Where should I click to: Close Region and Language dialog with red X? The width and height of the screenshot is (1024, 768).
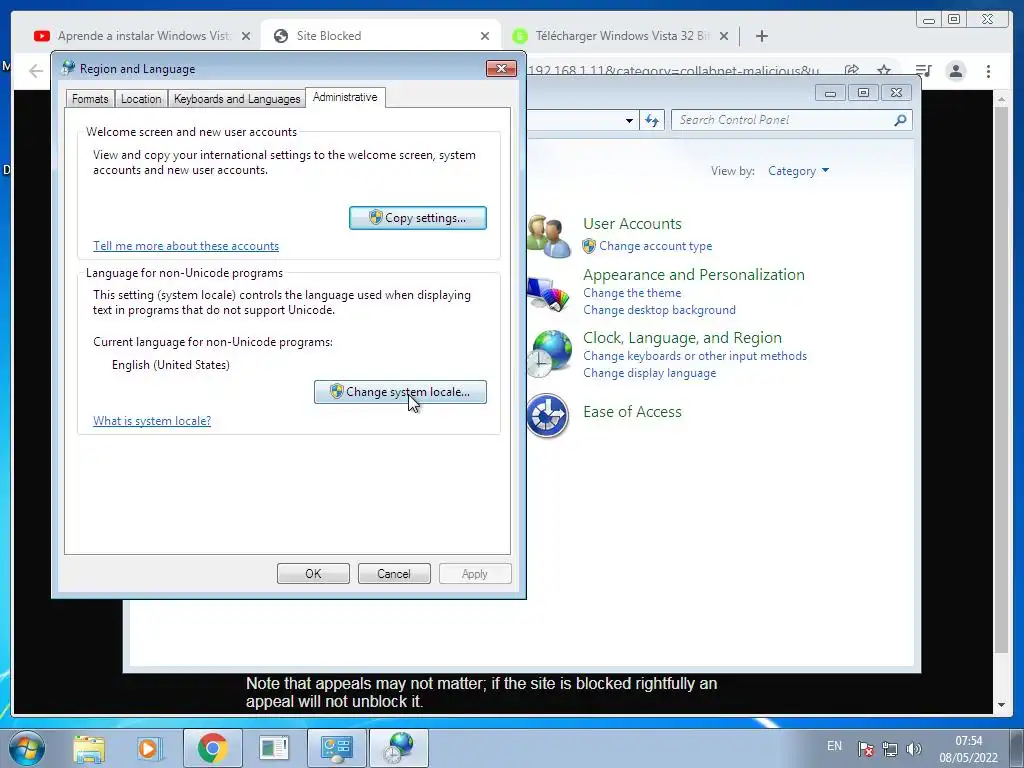click(x=501, y=69)
